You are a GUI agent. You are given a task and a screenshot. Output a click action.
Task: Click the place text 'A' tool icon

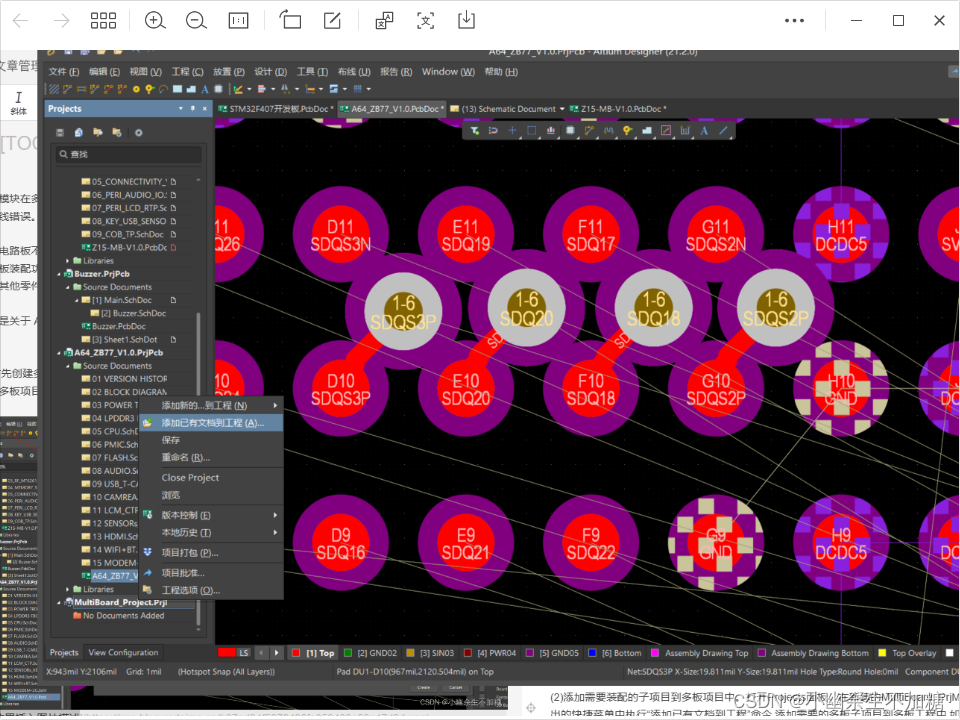click(x=705, y=130)
